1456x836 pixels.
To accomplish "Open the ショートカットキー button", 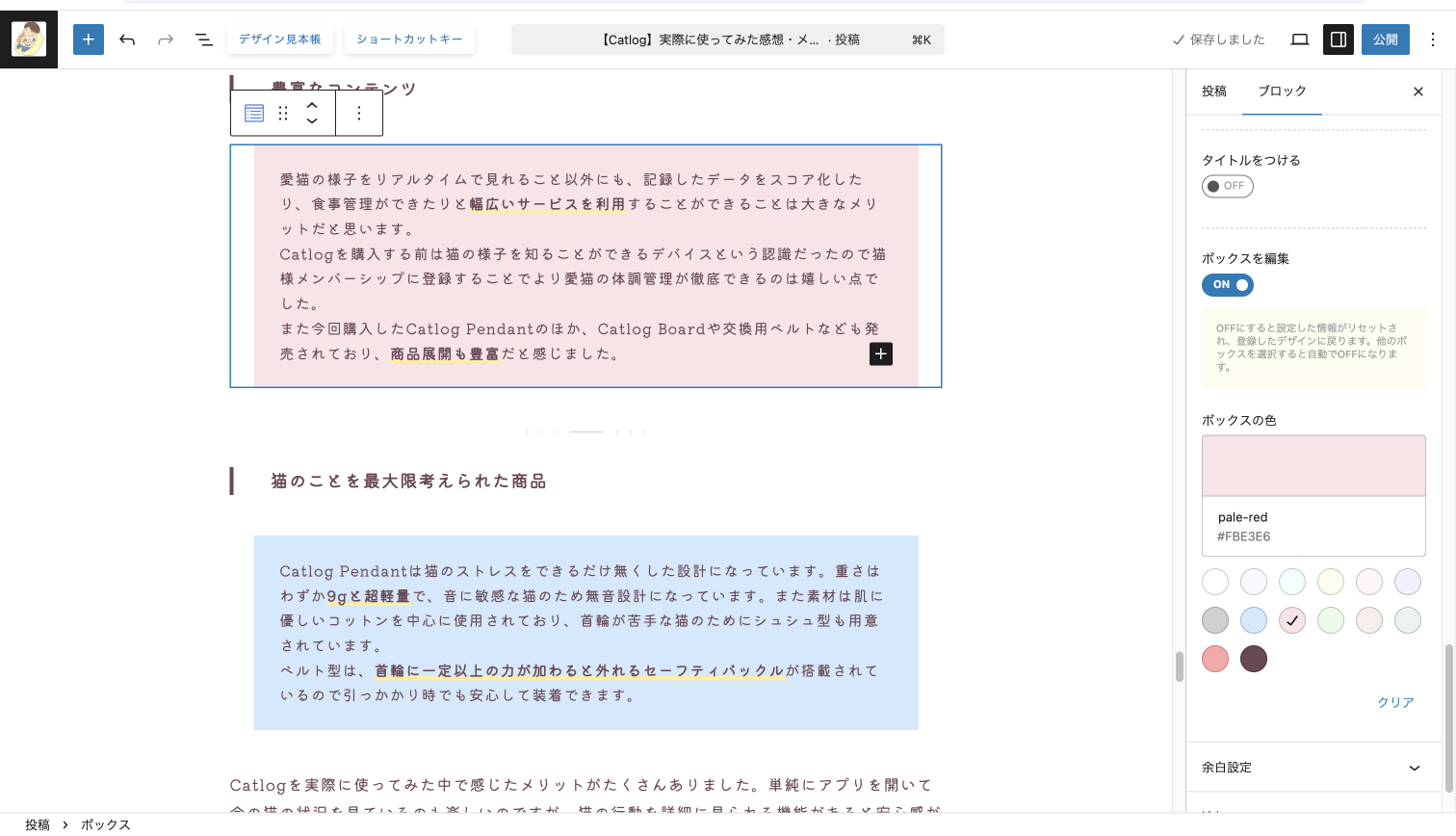I will click(x=409, y=39).
